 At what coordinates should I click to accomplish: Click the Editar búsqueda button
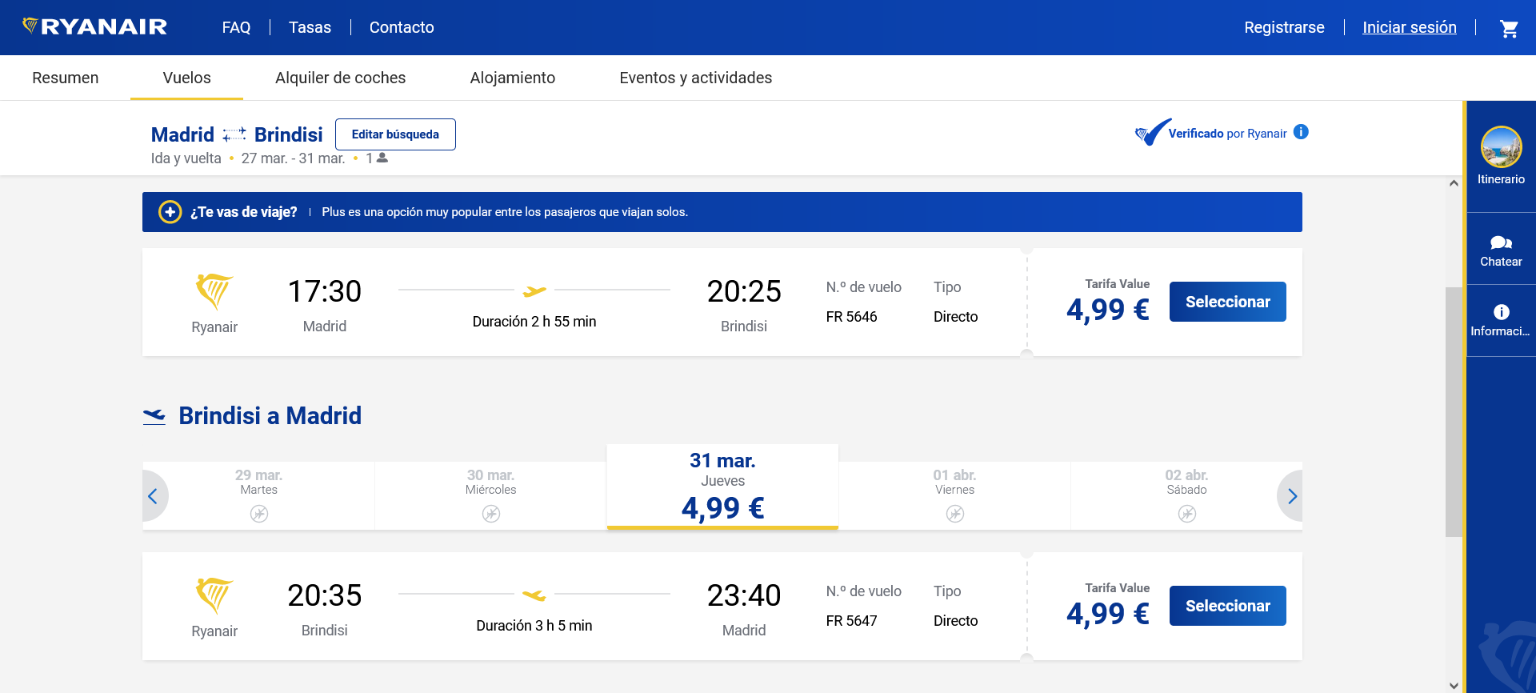tap(395, 135)
